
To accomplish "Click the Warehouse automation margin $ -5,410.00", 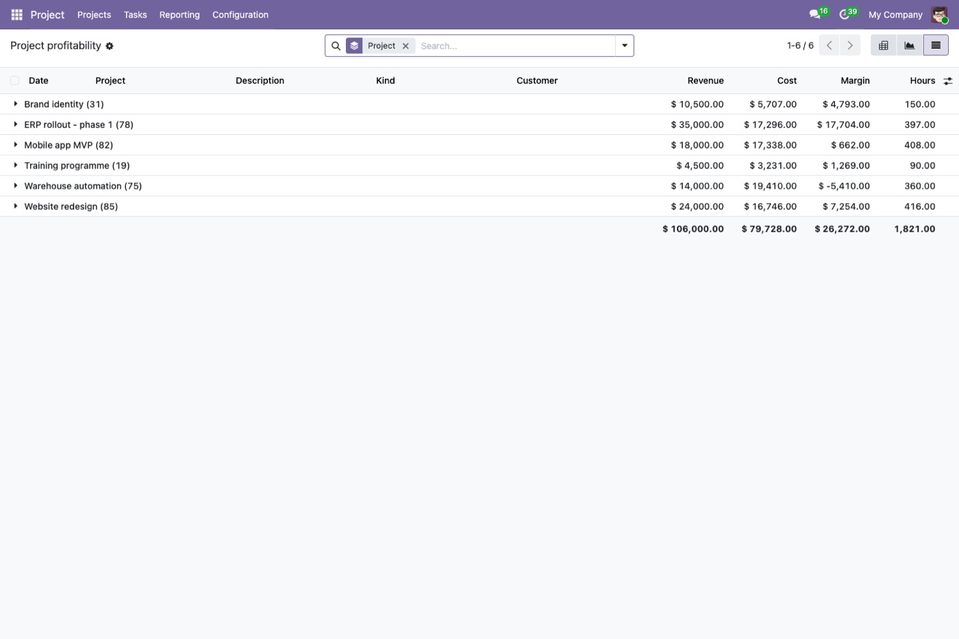I will point(844,186).
